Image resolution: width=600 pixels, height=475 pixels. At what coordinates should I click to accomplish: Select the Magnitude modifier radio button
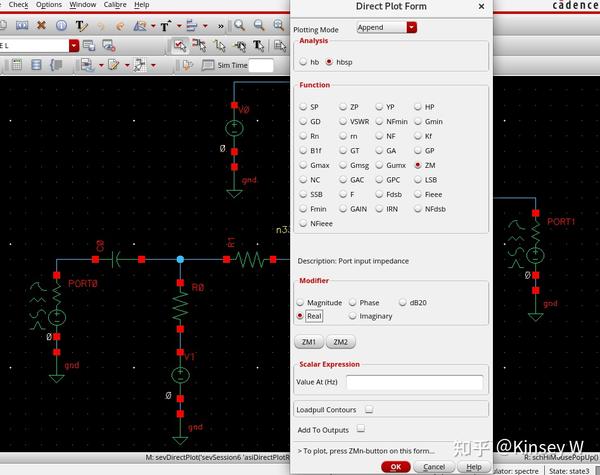coord(300,302)
